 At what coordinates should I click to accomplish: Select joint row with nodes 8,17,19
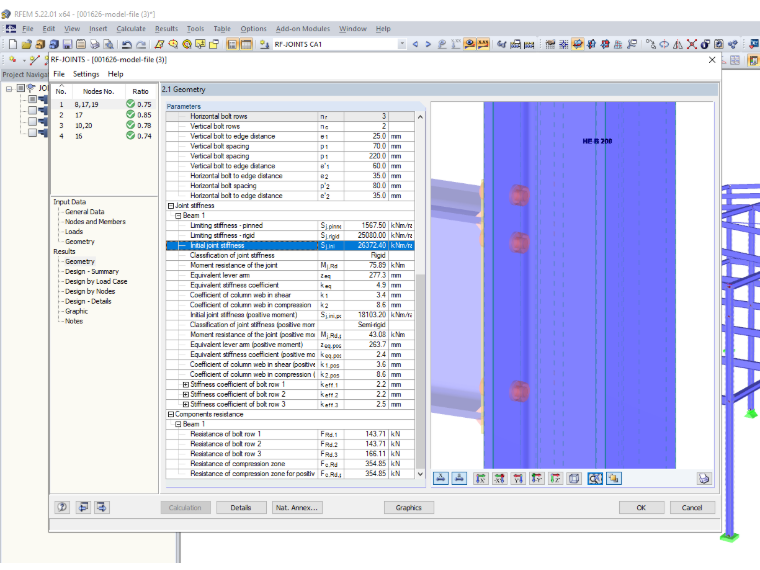click(104, 104)
